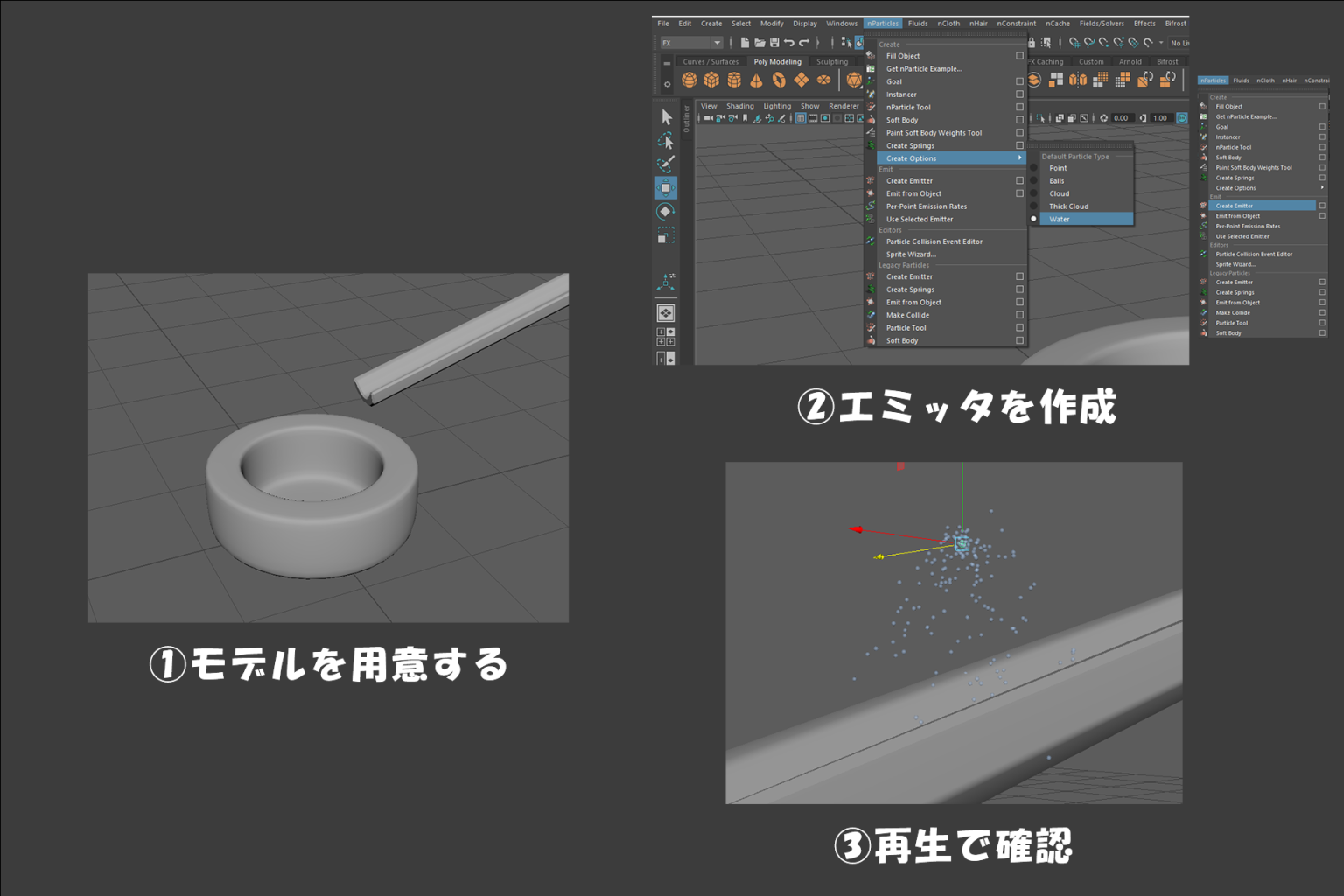Open the Fluids menu
Viewport: 1344px width, 896px height.
click(917, 23)
